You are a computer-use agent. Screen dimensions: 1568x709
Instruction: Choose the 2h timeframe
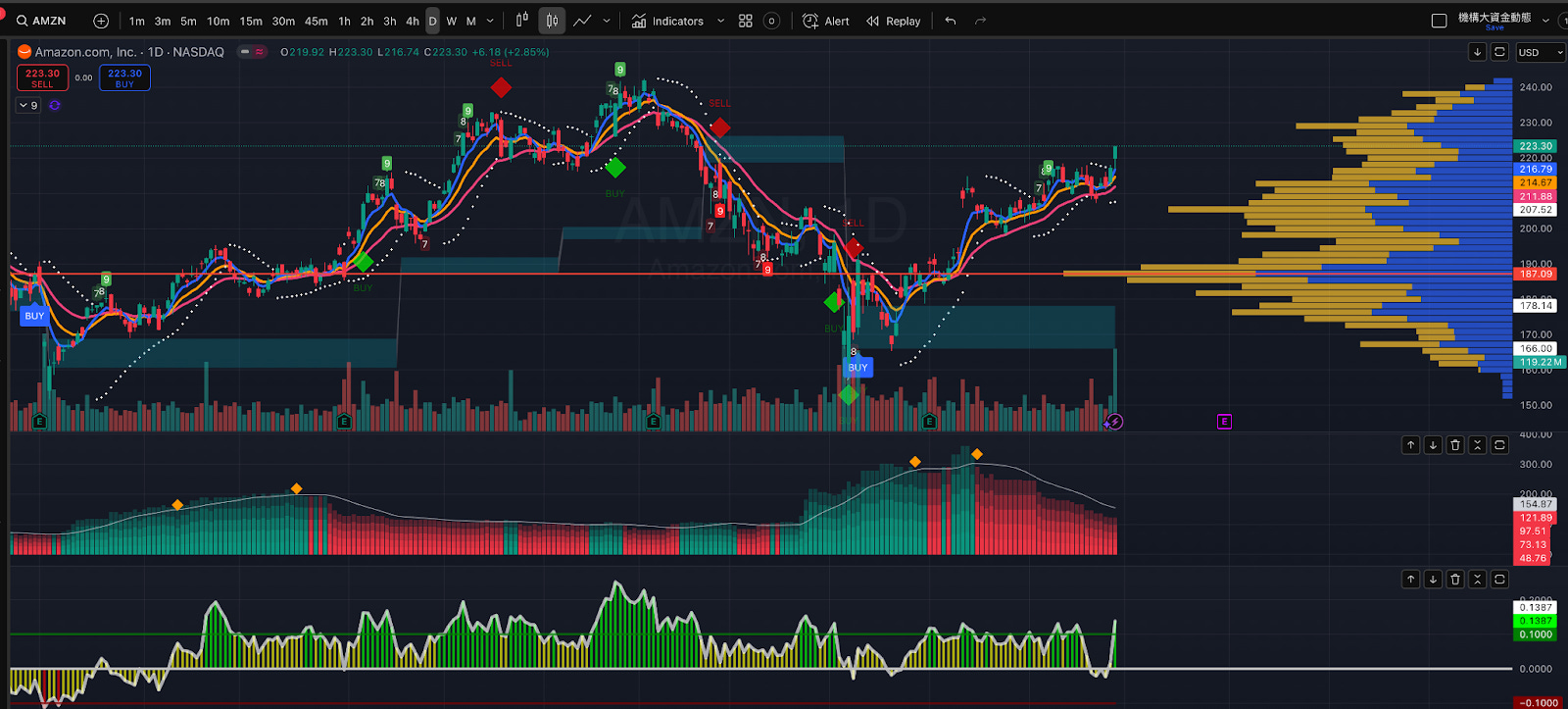tap(367, 21)
